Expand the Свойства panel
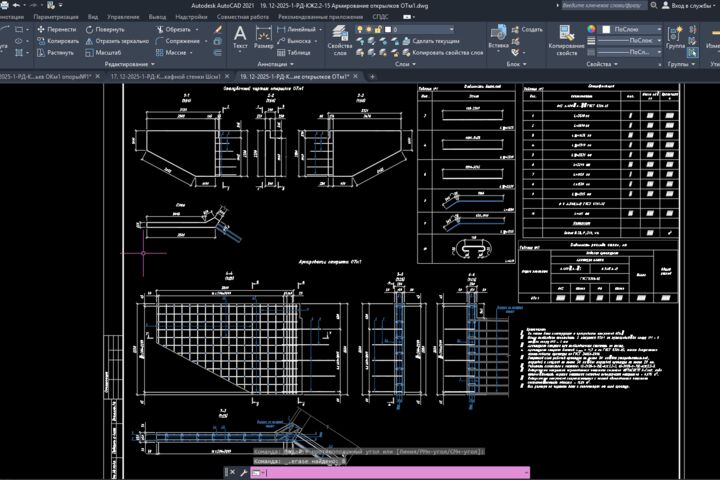Screen dimensions: 720x480 [x=602, y=64]
